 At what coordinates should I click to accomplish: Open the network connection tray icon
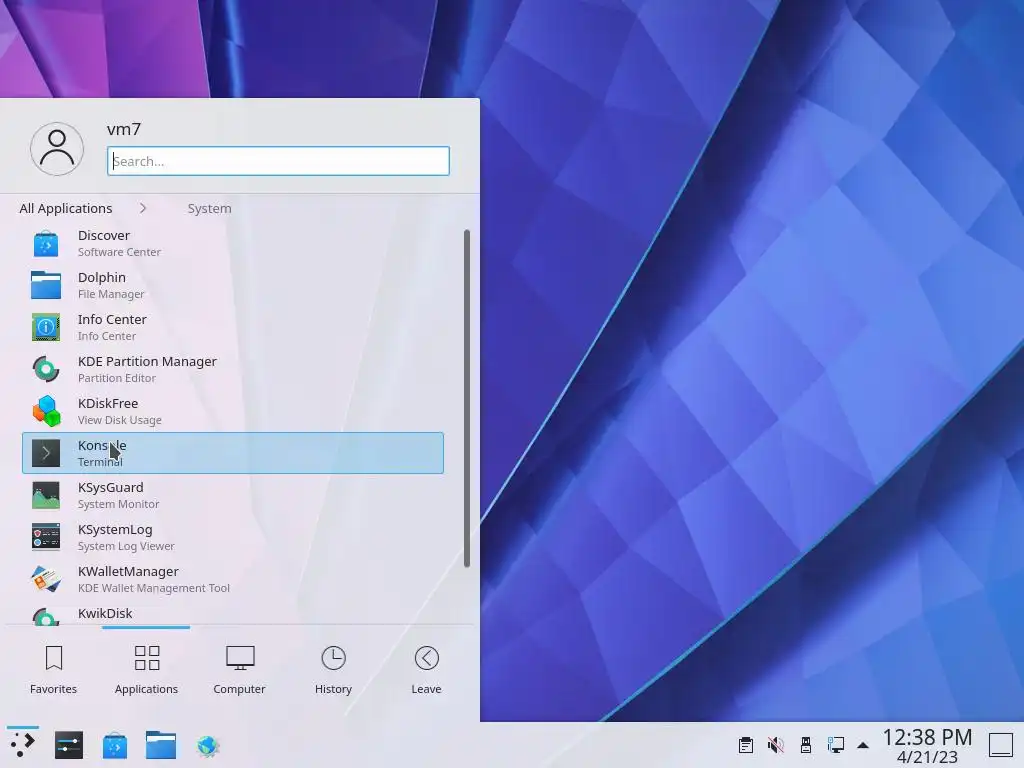tap(835, 744)
